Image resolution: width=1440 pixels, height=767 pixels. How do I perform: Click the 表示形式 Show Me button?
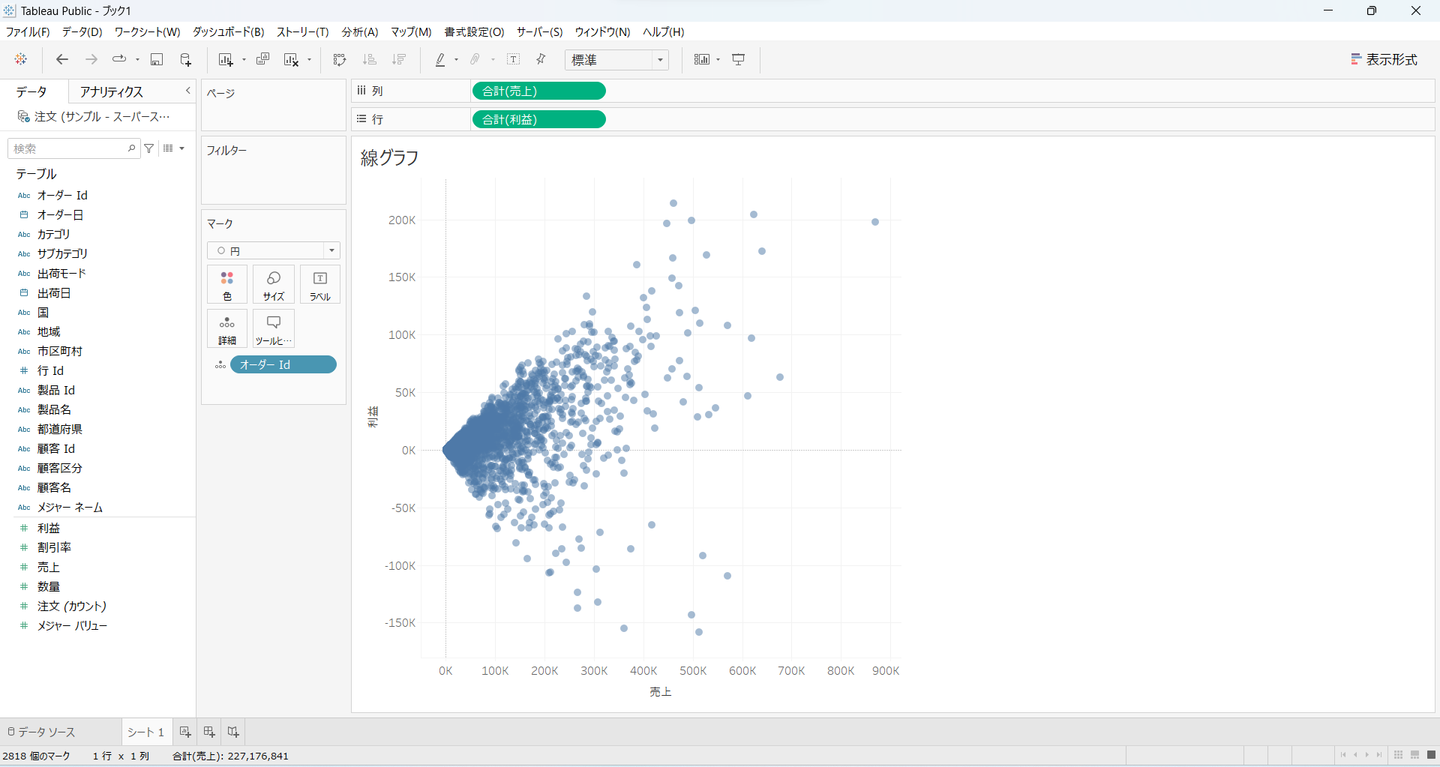pyautogui.click(x=1383, y=60)
